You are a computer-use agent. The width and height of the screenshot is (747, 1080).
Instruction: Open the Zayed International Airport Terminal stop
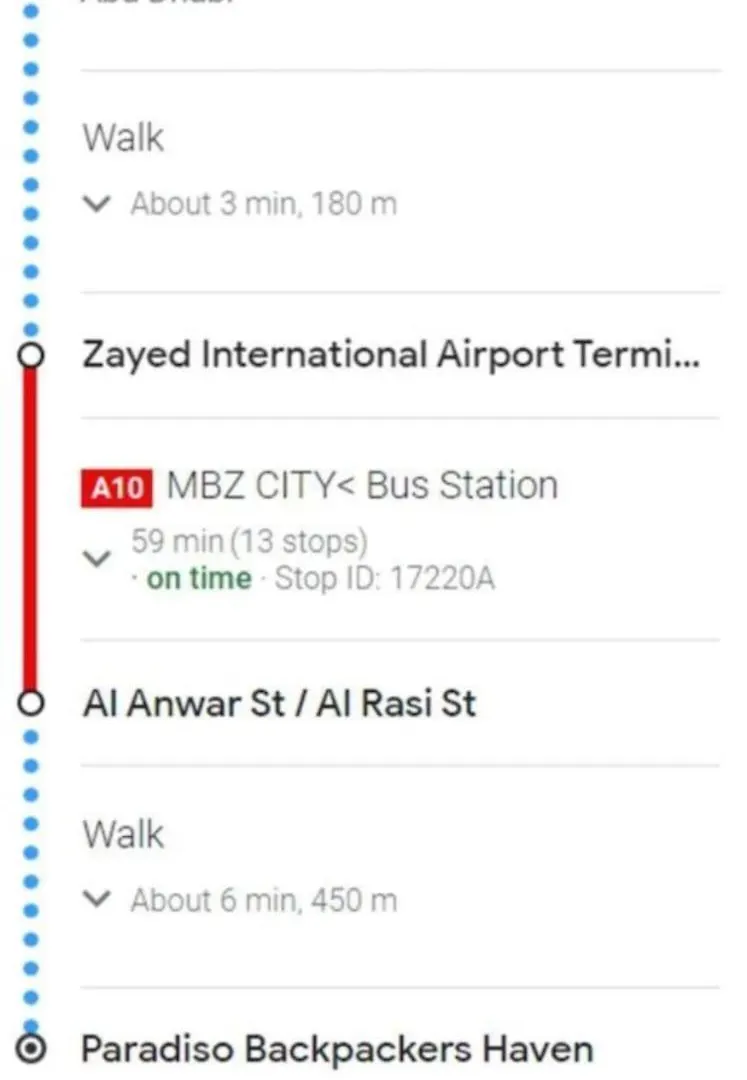391,355
